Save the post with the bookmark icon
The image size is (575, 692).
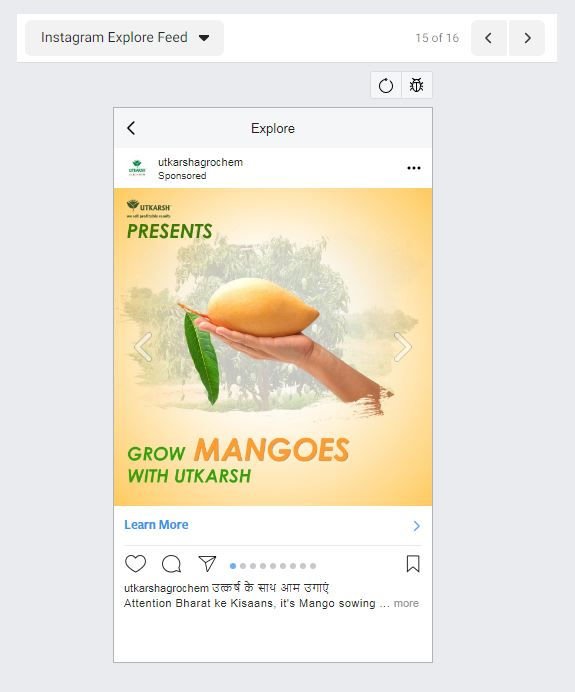pyautogui.click(x=413, y=564)
